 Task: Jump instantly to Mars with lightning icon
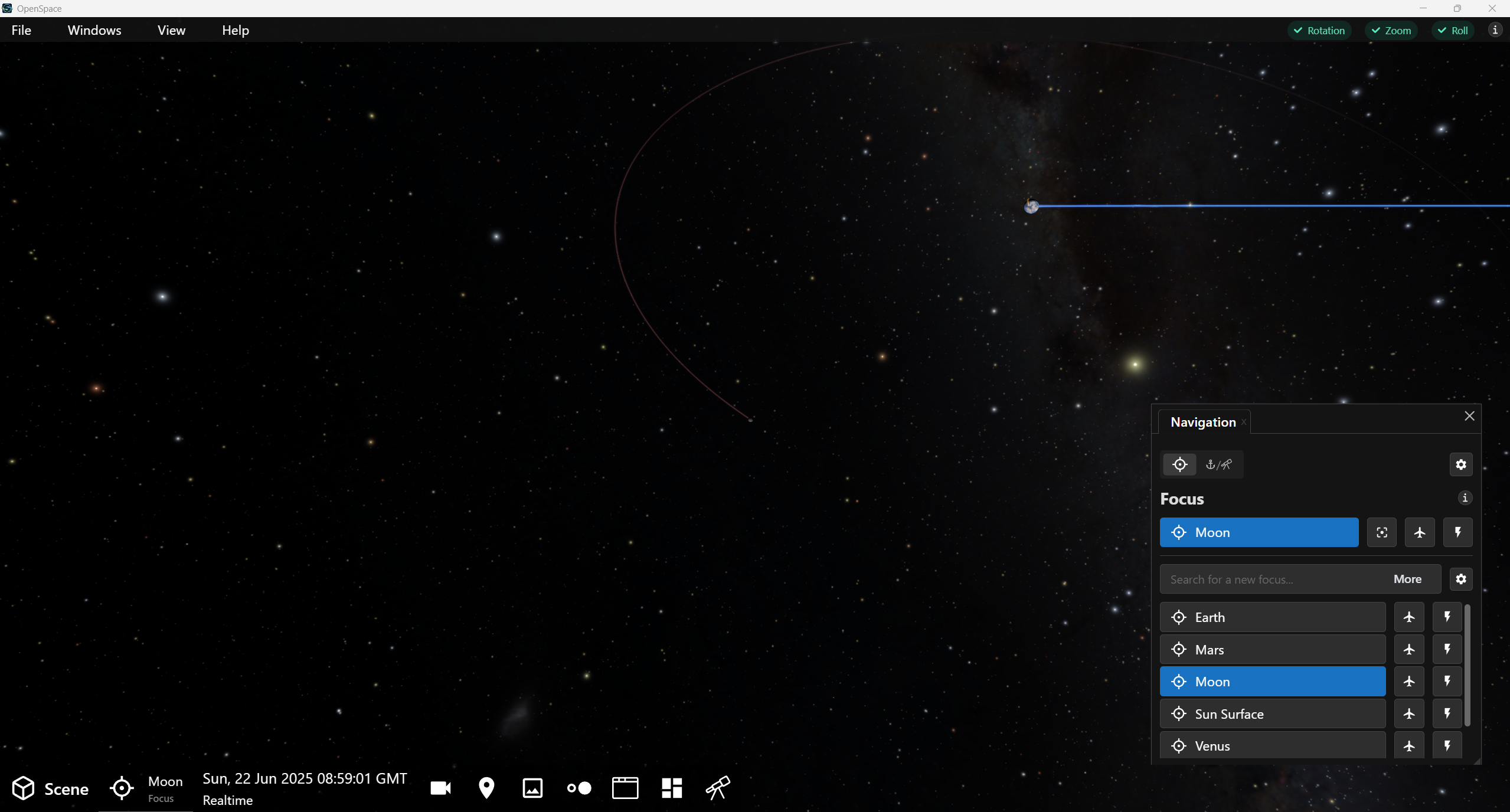[x=1447, y=650]
